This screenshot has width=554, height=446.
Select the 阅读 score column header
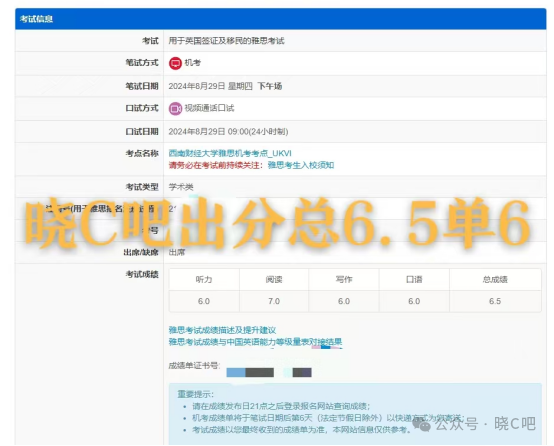click(x=274, y=280)
